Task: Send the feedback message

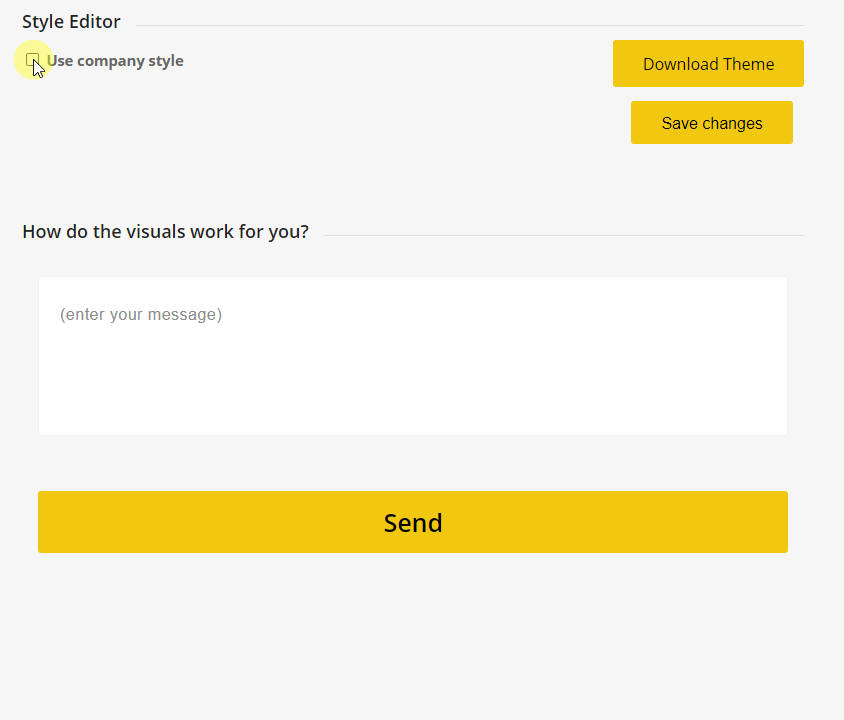Action: (x=412, y=522)
